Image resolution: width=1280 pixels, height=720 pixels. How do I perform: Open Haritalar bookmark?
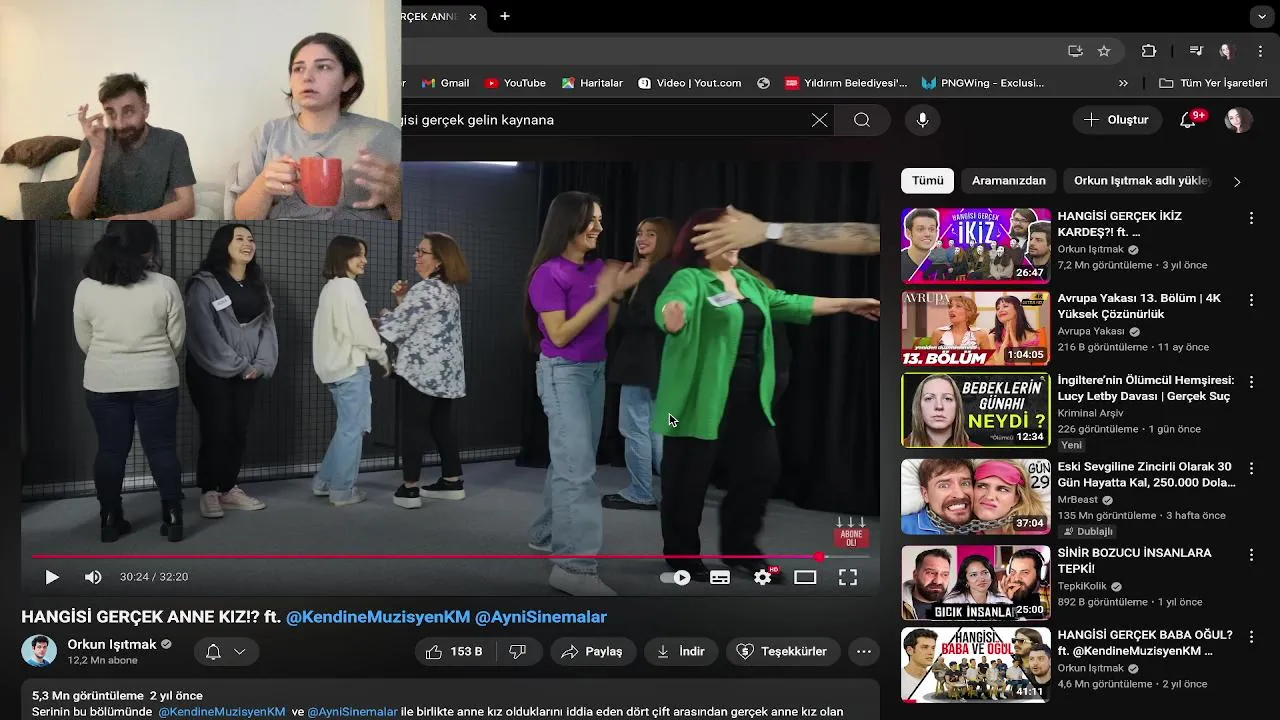[x=592, y=83]
